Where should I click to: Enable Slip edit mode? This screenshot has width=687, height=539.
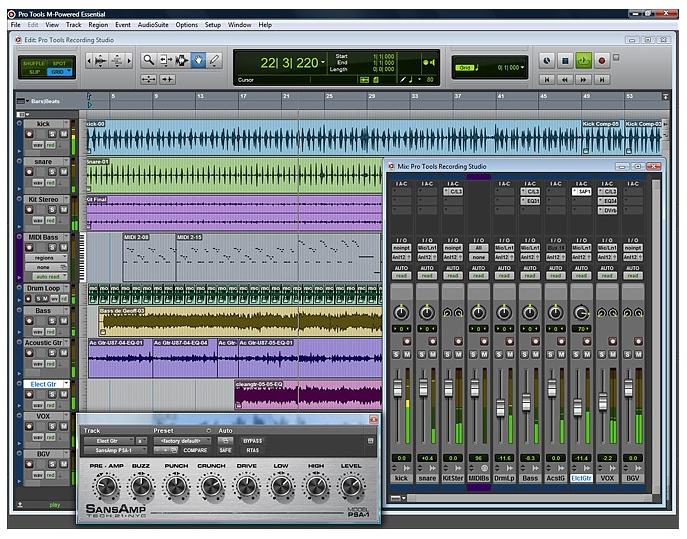pyautogui.click(x=33, y=72)
